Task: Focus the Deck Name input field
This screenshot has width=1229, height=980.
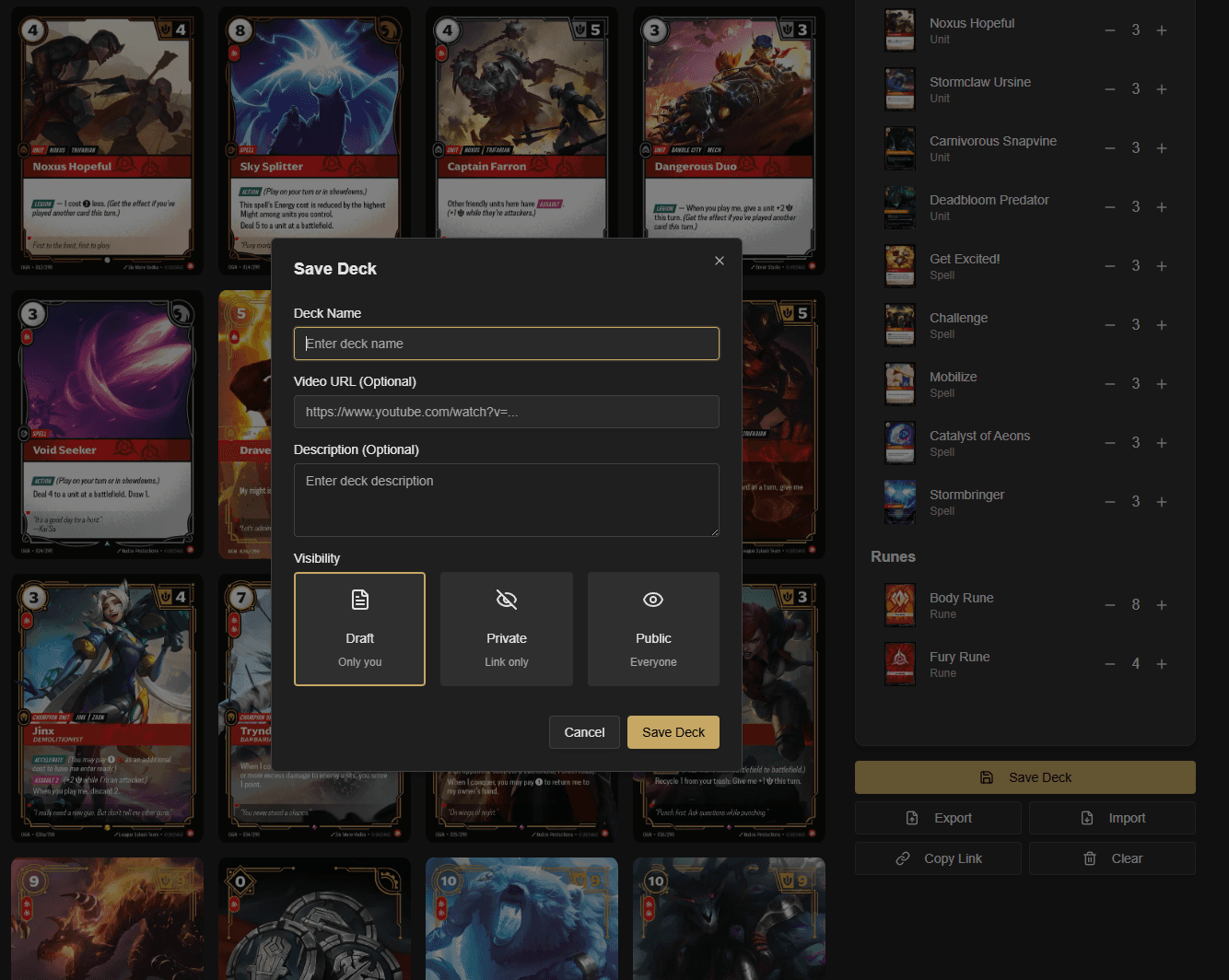Action: (x=507, y=344)
